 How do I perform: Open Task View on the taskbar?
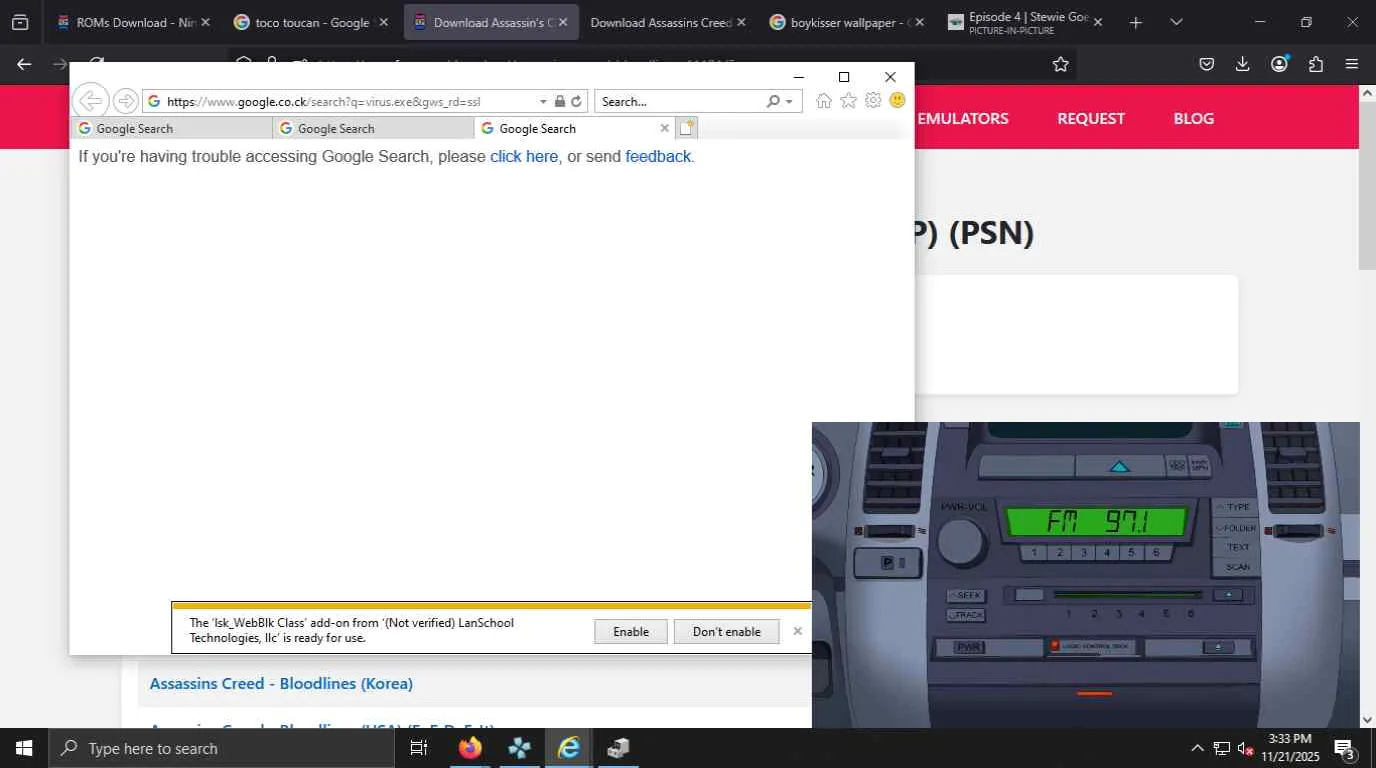[x=419, y=748]
